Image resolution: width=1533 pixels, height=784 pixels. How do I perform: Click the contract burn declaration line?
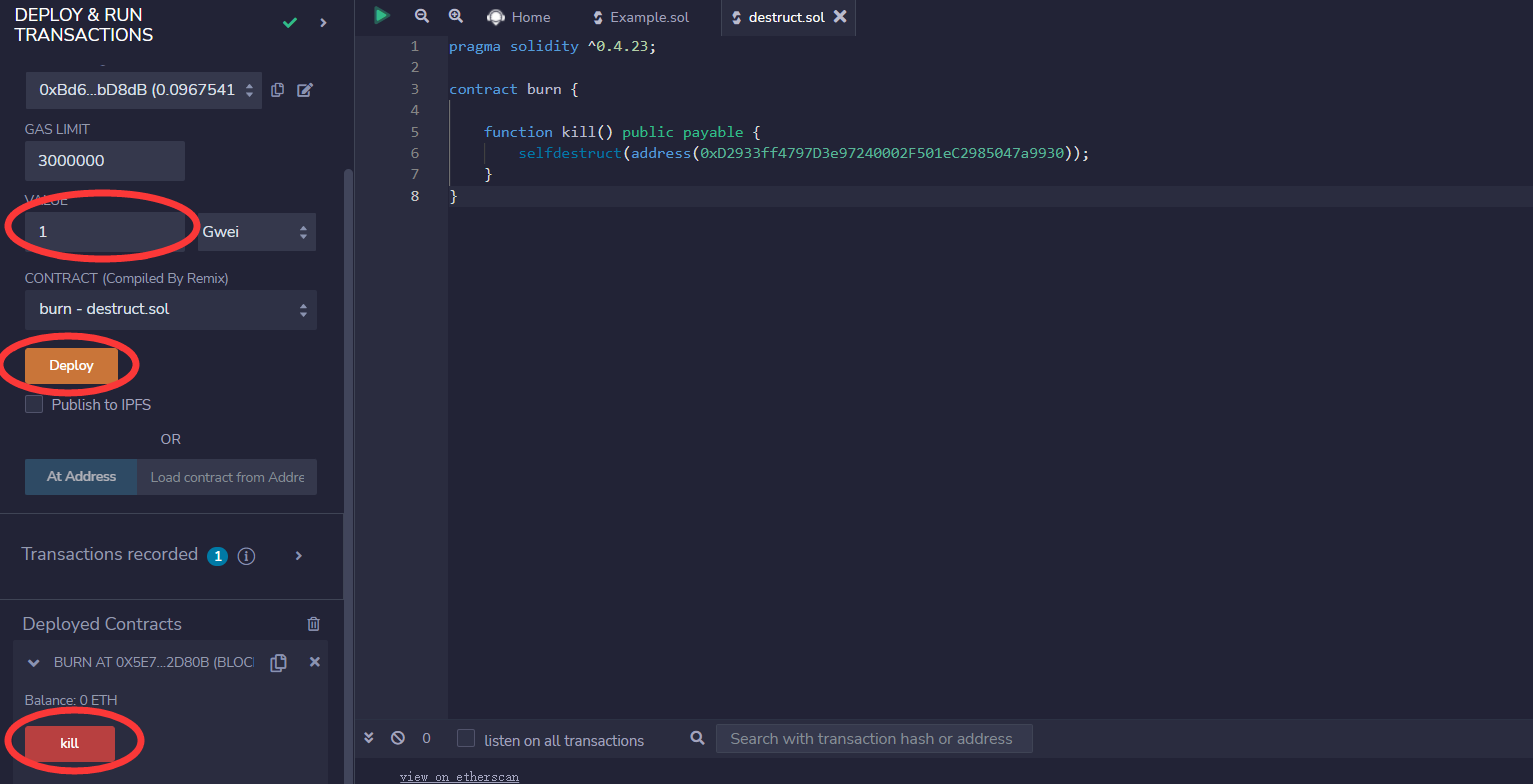click(x=514, y=89)
